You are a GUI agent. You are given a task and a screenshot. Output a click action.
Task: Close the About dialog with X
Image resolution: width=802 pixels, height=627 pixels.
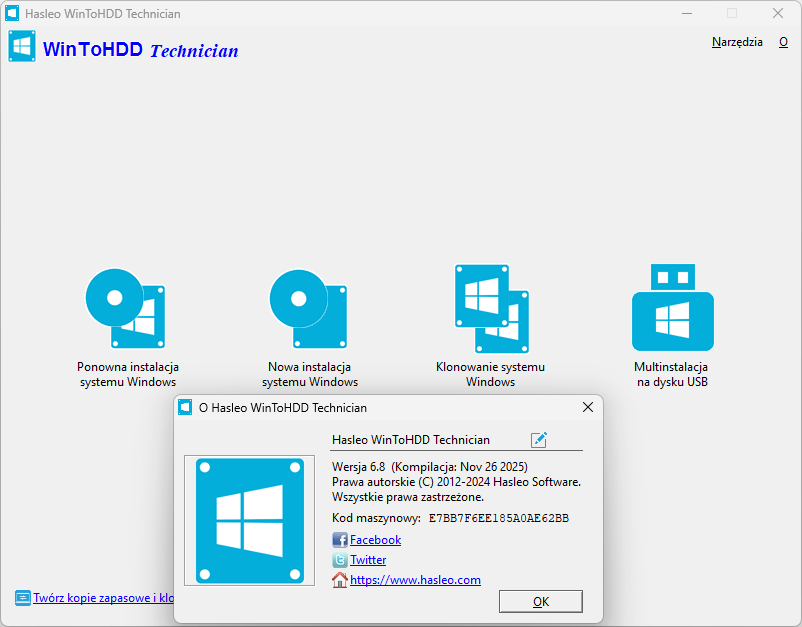point(588,407)
